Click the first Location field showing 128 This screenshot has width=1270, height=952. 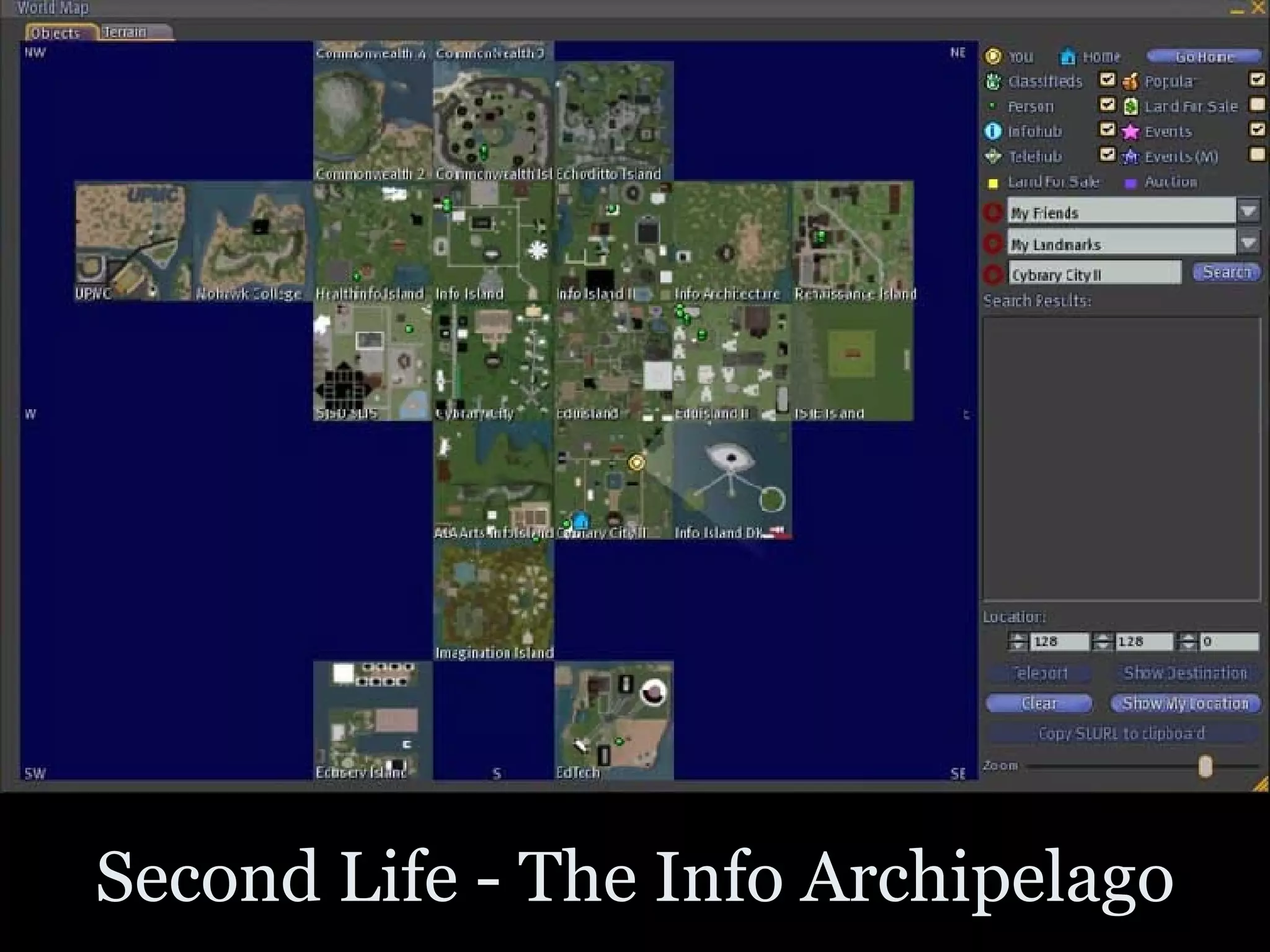[1059, 641]
